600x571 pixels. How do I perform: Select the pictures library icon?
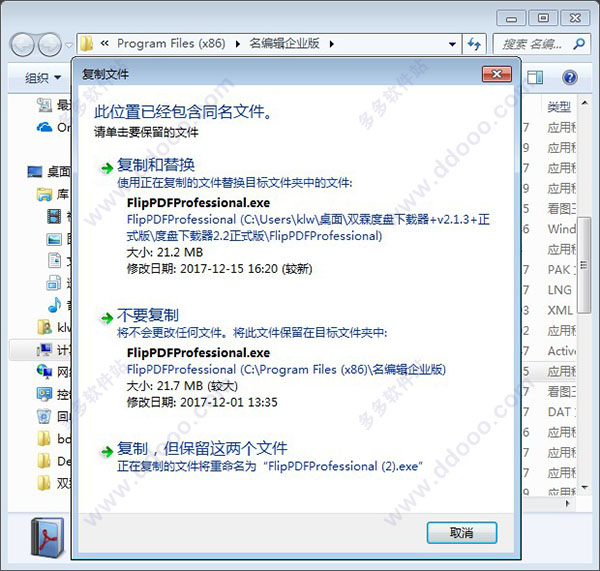pyautogui.click(x=54, y=239)
